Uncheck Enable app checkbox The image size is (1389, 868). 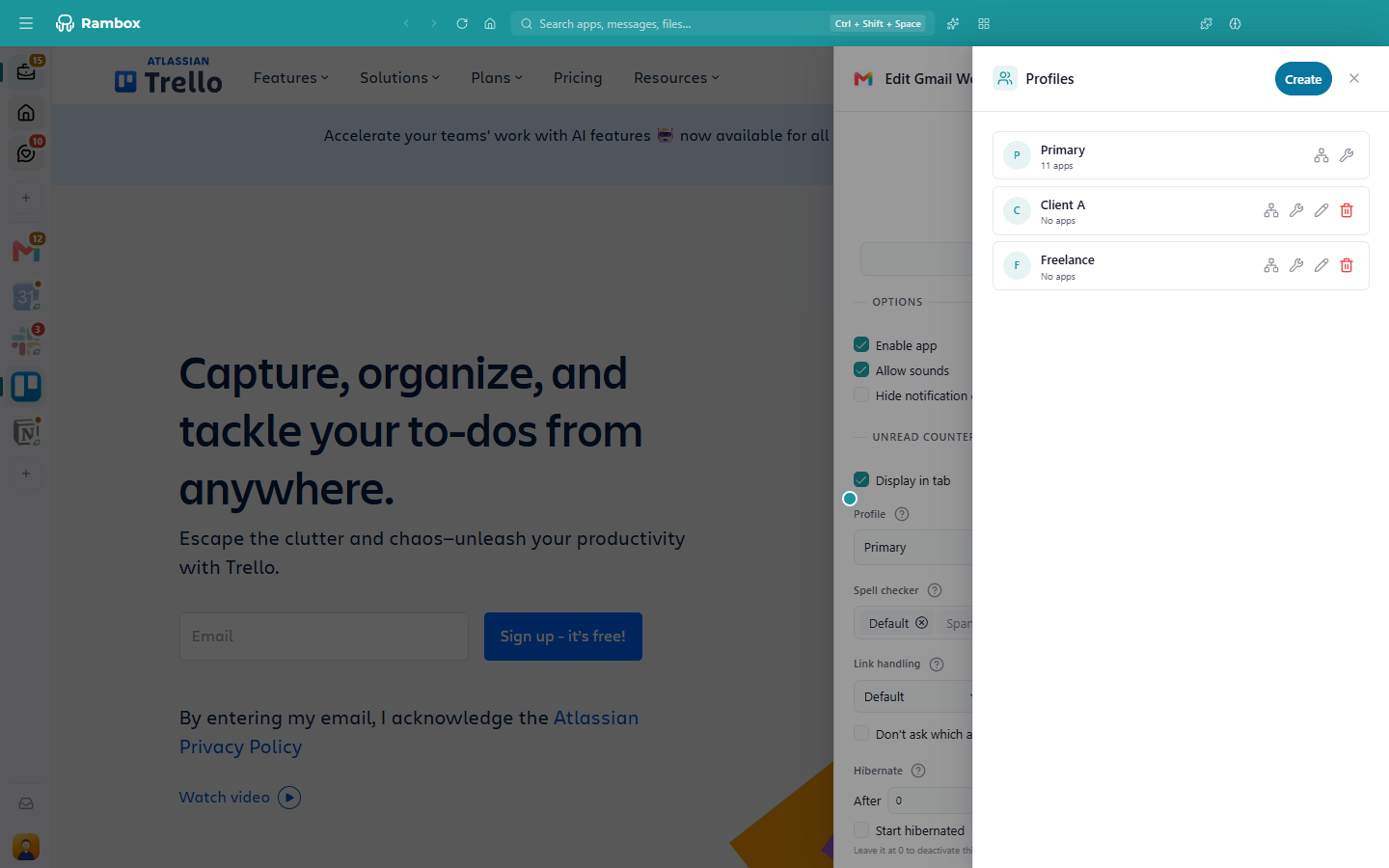[x=861, y=344]
